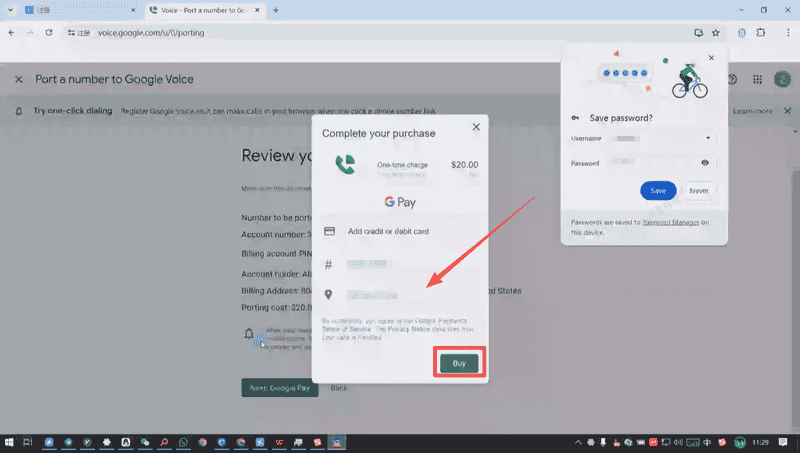Bookmark this page with the star icon
Screen dimensions: 800x453
click(715, 33)
